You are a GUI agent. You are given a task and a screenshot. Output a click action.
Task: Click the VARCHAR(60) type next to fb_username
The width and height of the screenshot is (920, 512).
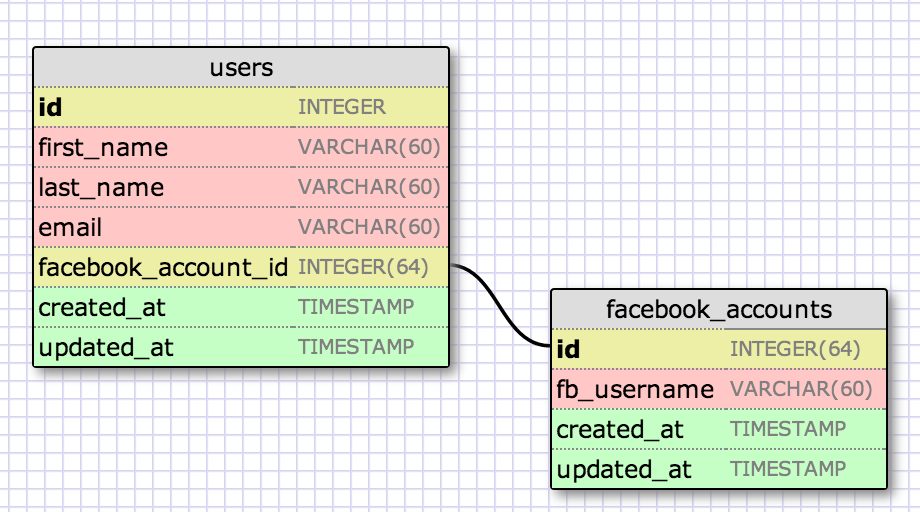(x=801, y=389)
